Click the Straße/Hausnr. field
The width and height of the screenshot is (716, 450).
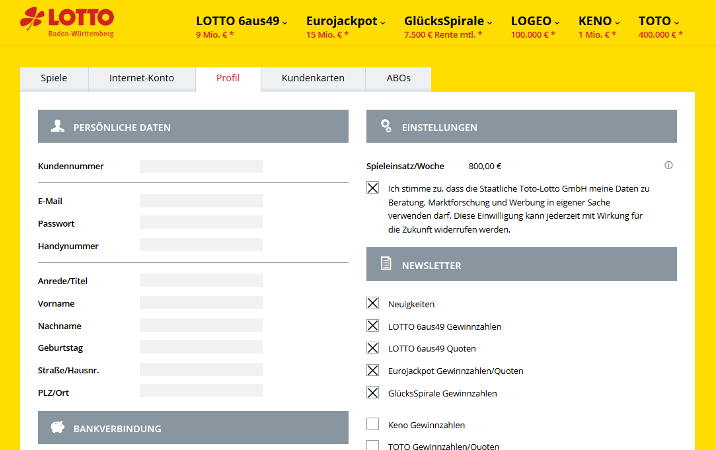click(x=201, y=370)
